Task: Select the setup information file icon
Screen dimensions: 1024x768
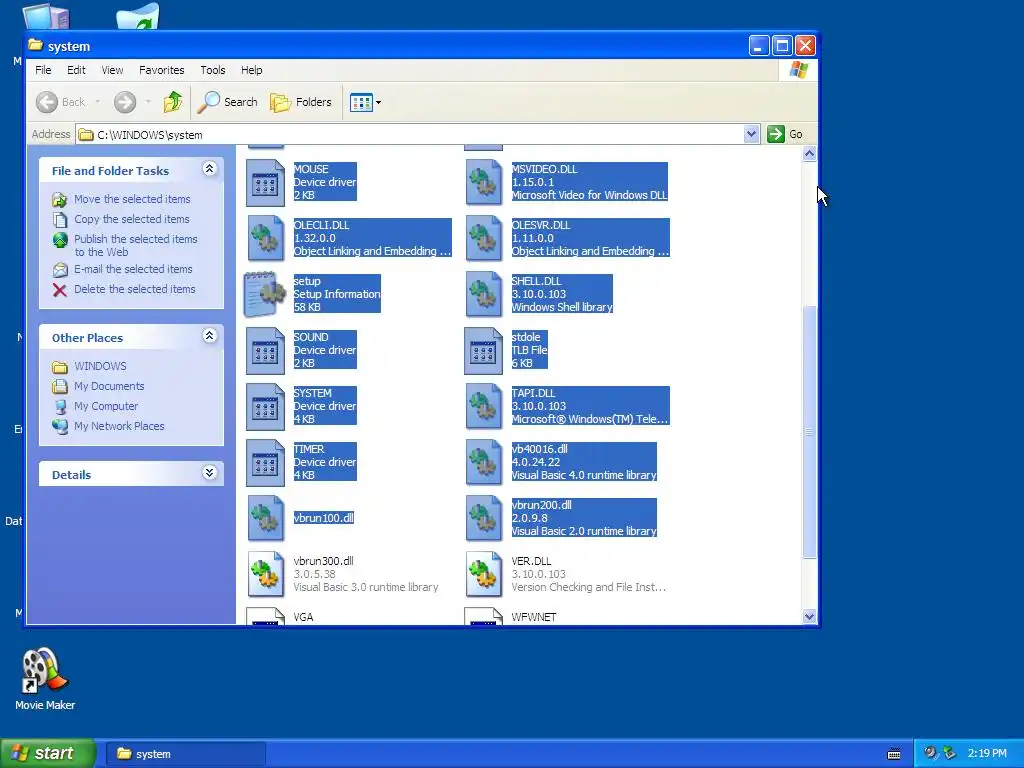Action: point(265,295)
